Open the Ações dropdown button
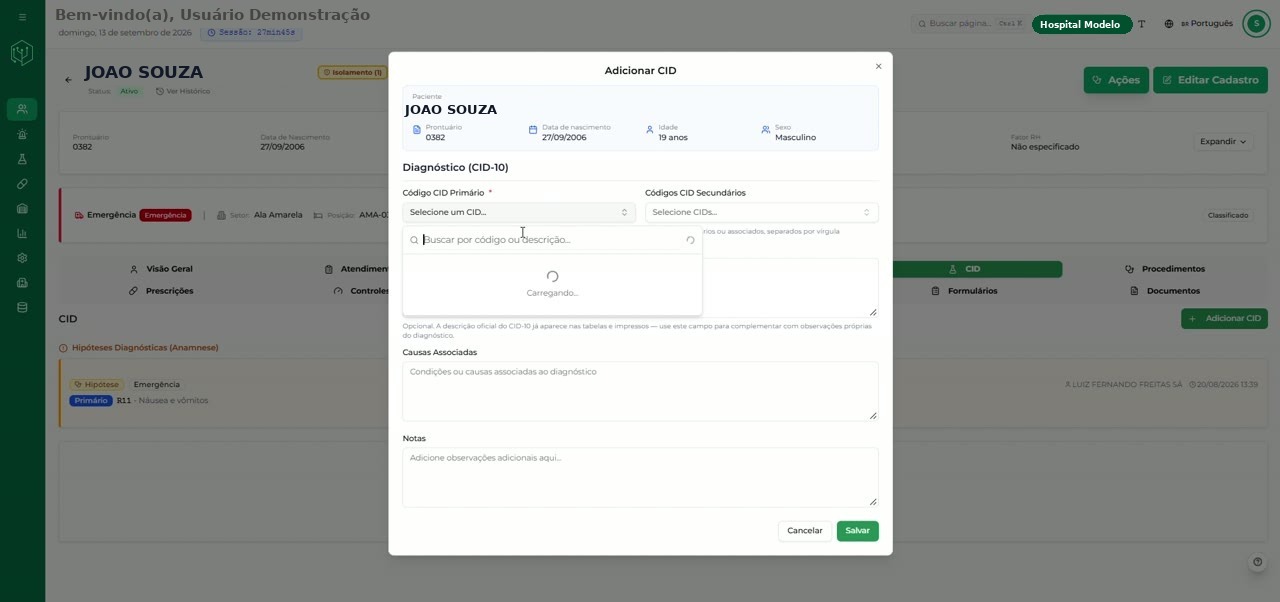Screen dimensions: 1280x602 (1116, 80)
